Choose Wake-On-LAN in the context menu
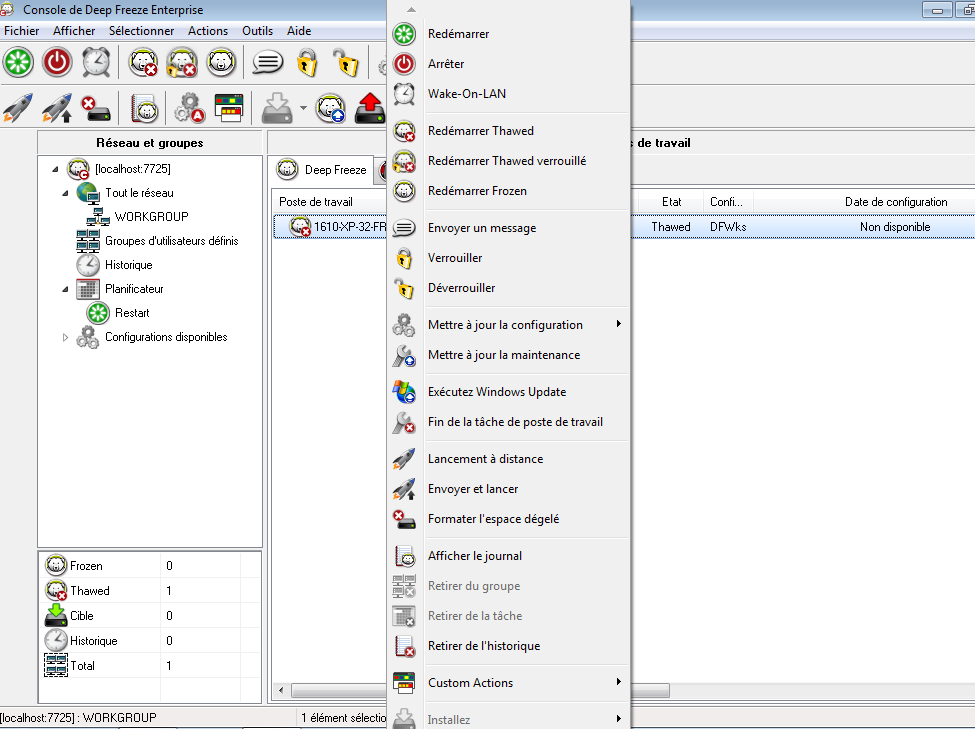Screen dimensions: 975x729 point(509,94)
